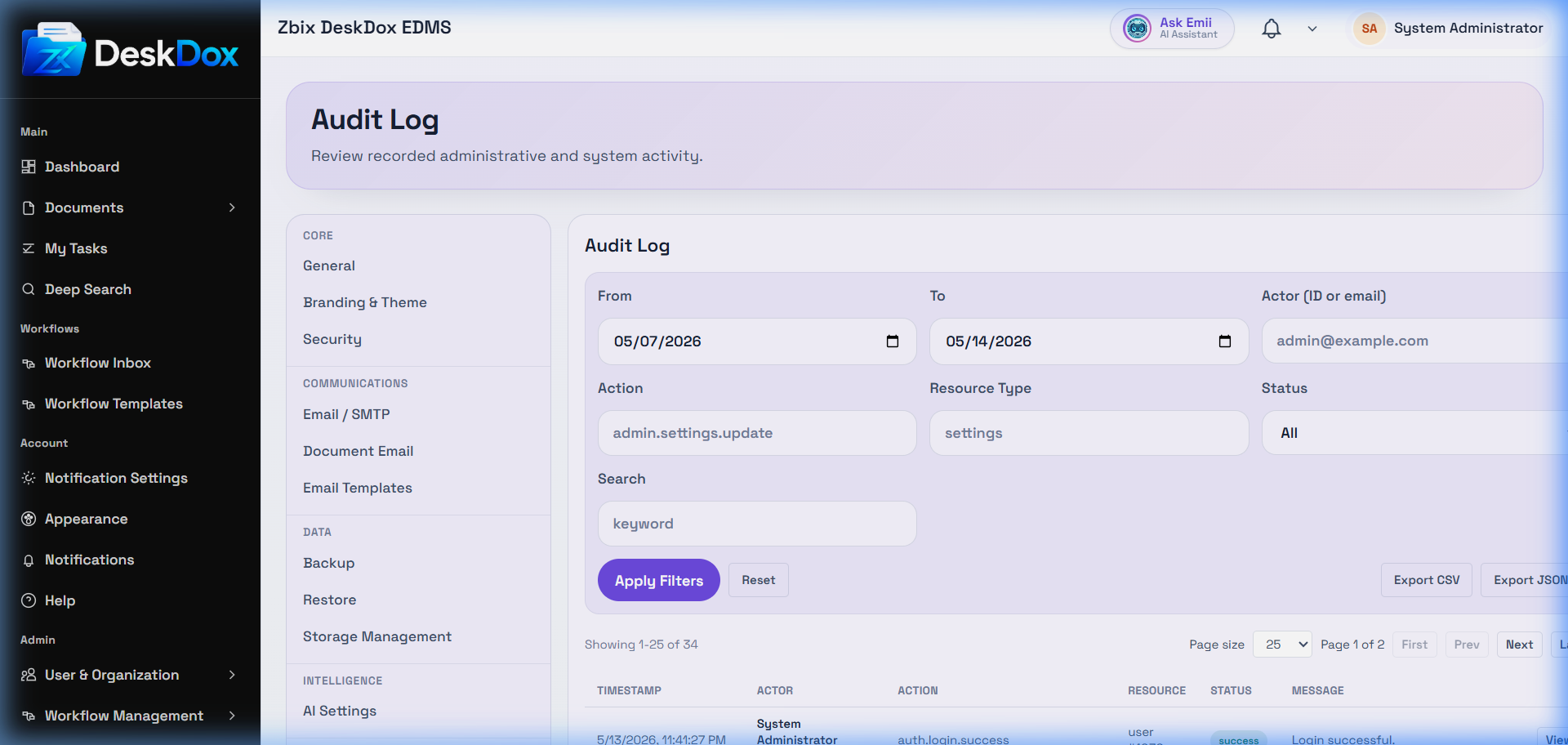Click the Help question mark icon
1568x745 pixels.
(x=29, y=600)
